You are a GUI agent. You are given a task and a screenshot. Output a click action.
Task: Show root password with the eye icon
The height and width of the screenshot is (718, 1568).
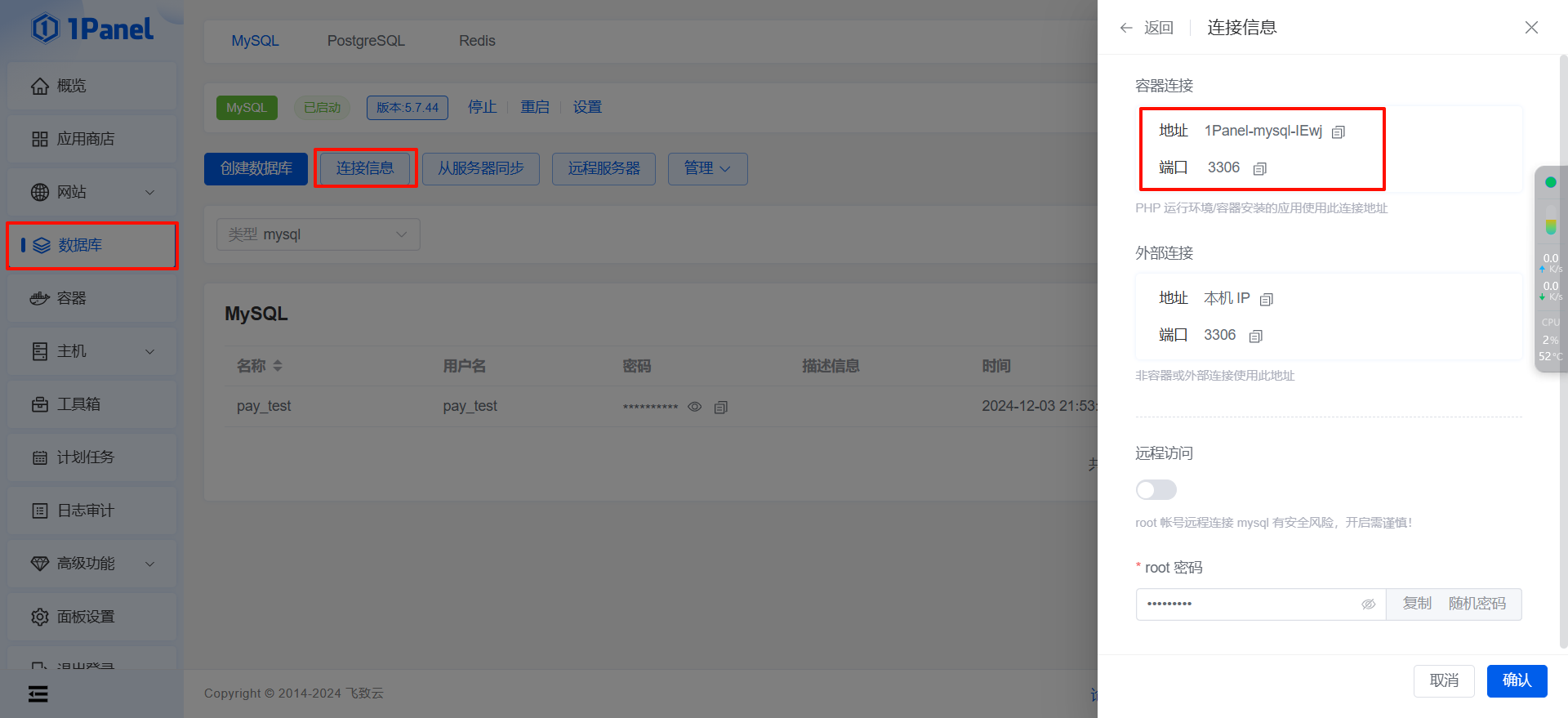[1368, 604]
